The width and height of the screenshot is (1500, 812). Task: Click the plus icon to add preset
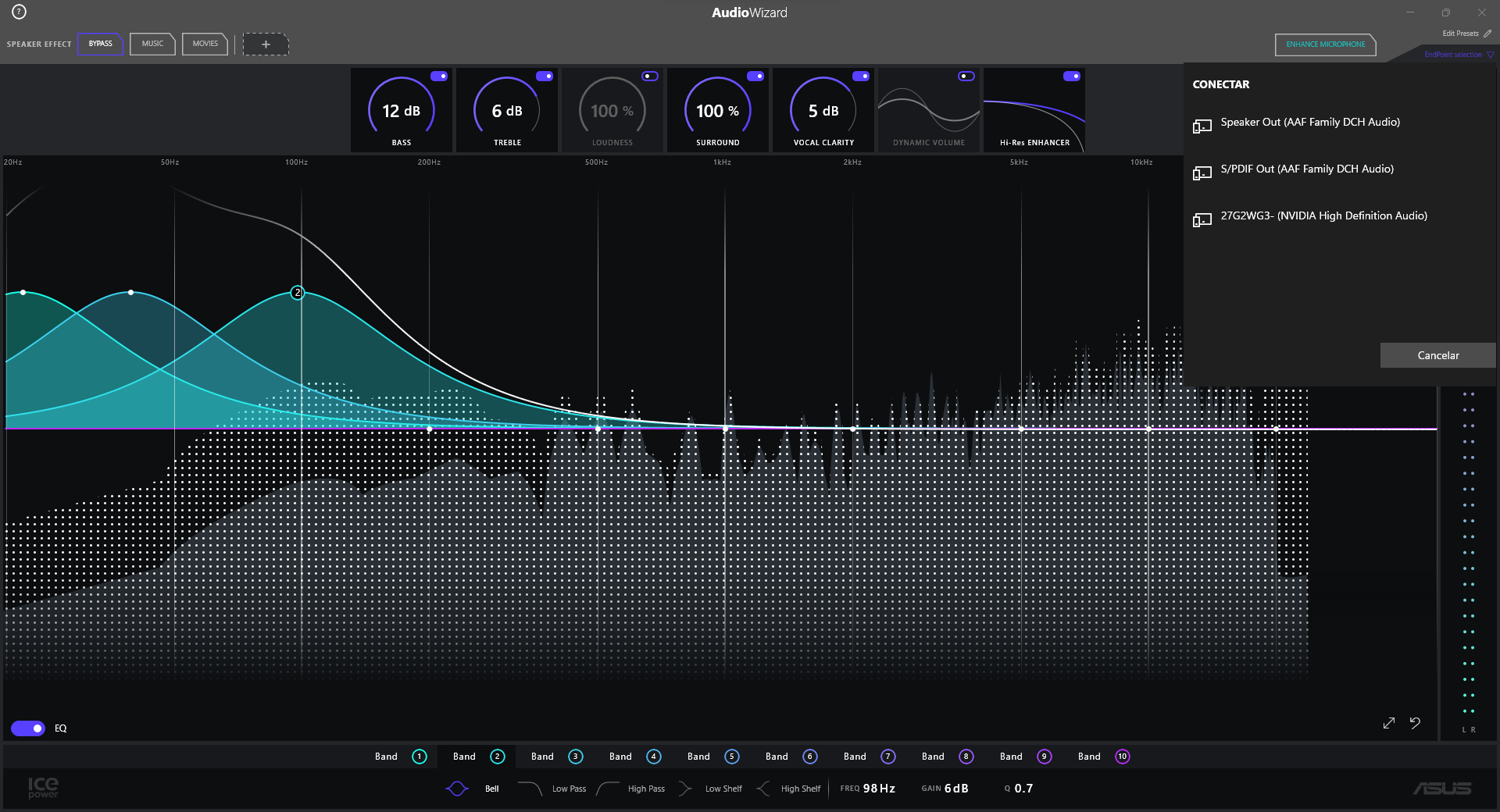[x=266, y=45]
